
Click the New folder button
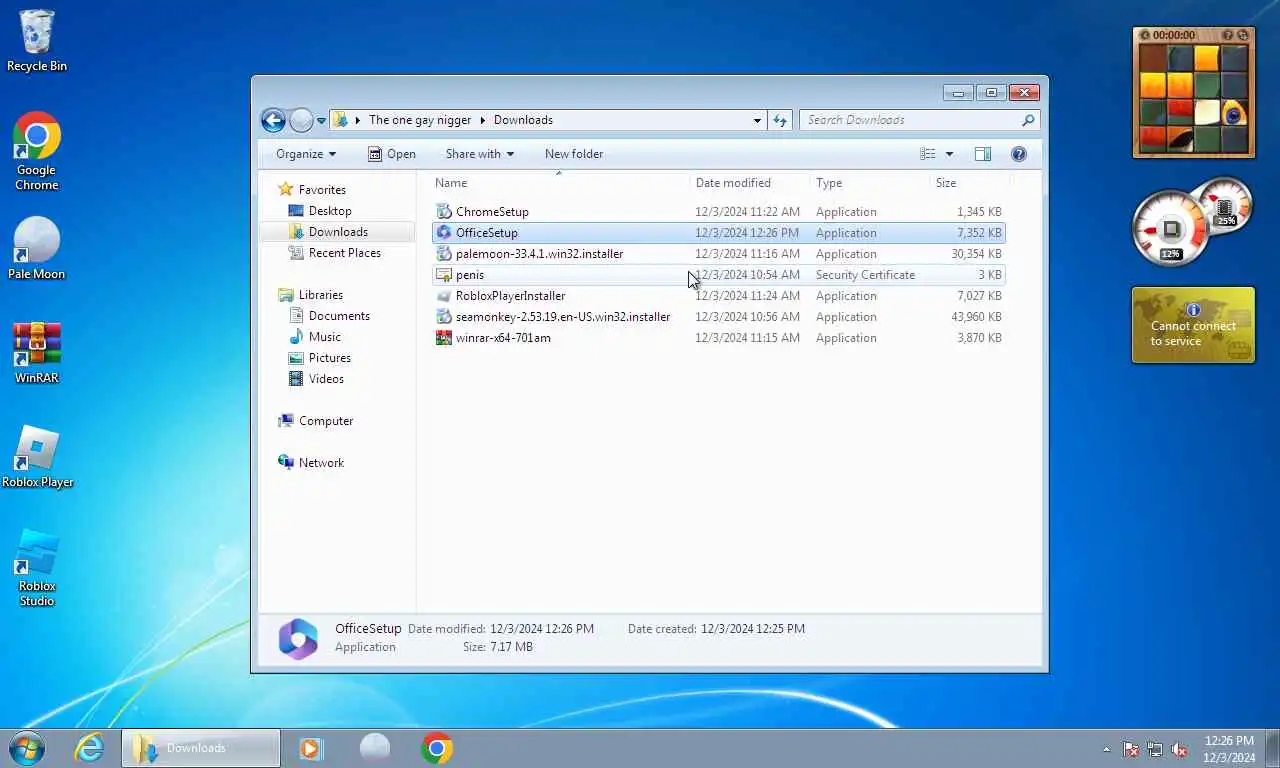(574, 154)
